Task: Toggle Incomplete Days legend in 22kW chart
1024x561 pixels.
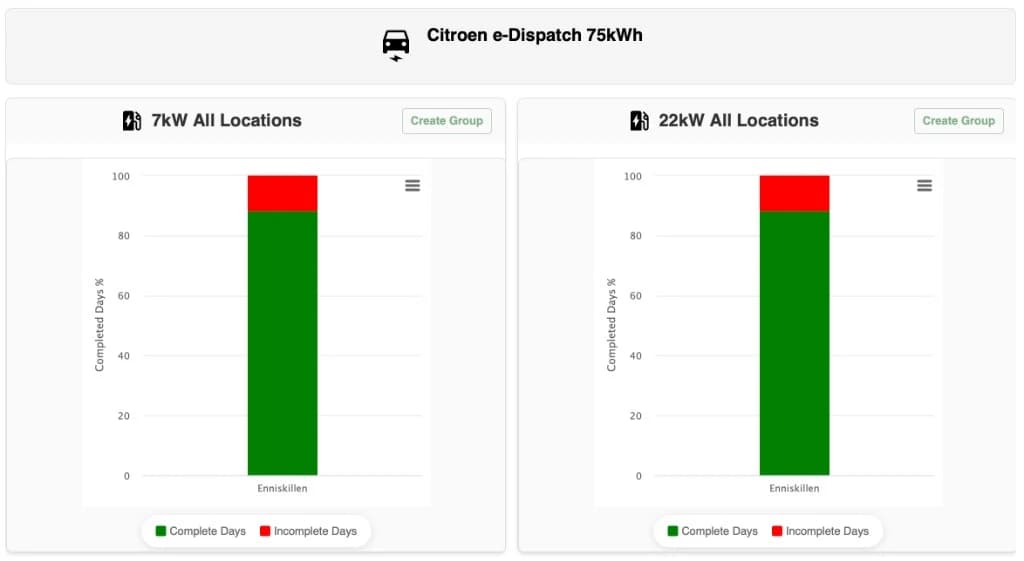Action: 820,531
